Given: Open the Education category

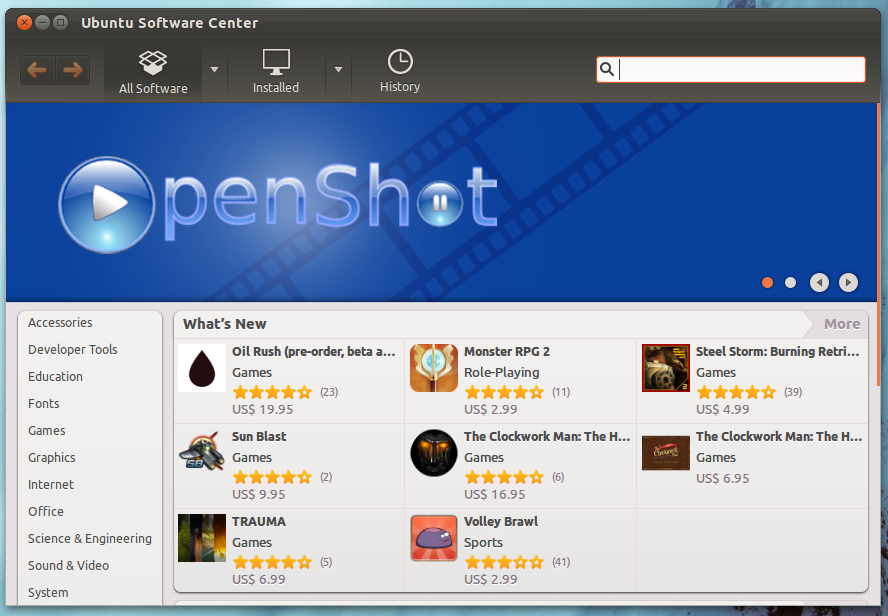Looking at the screenshot, I should pos(56,377).
